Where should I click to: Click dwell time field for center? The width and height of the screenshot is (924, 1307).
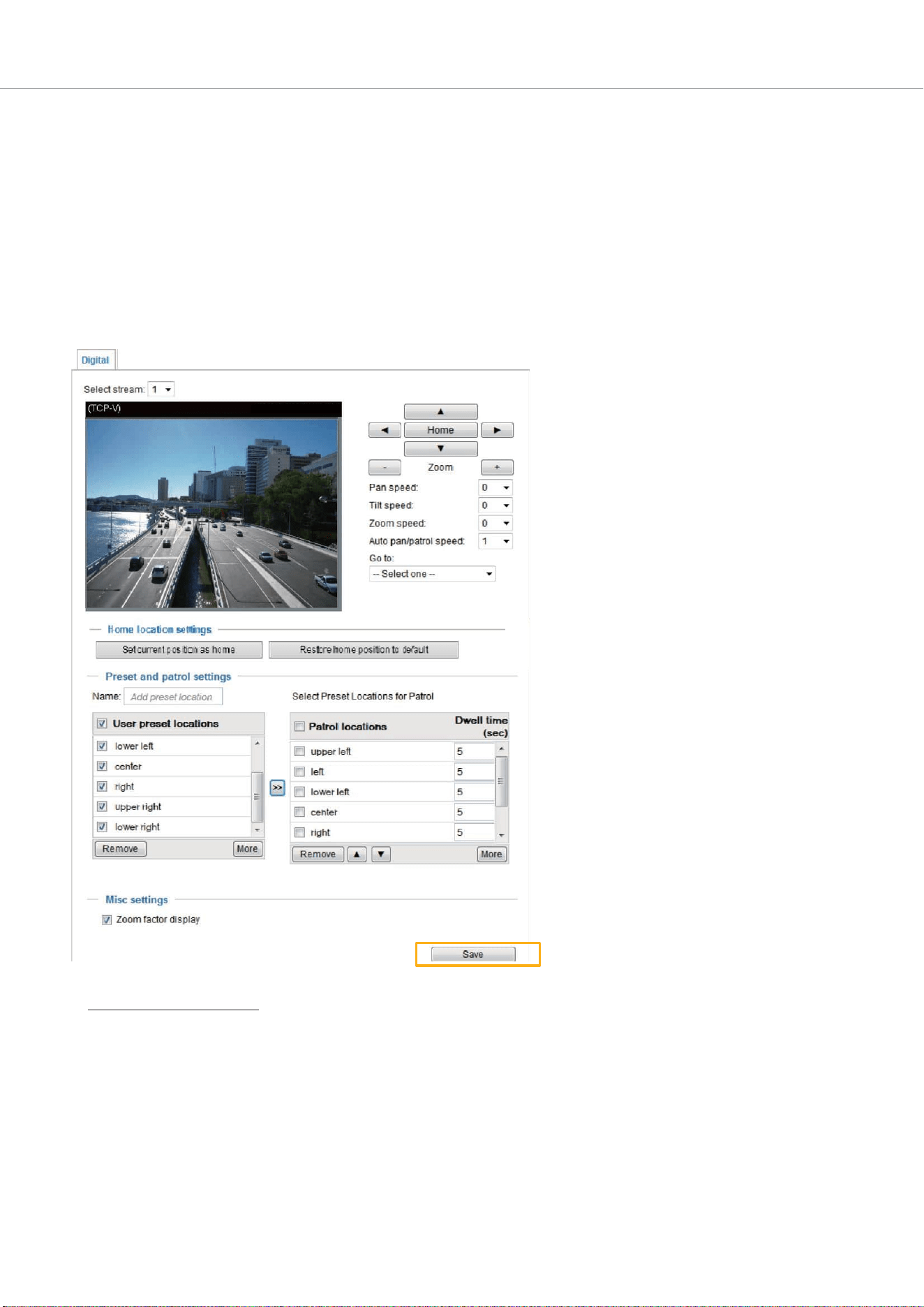[x=475, y=812]
